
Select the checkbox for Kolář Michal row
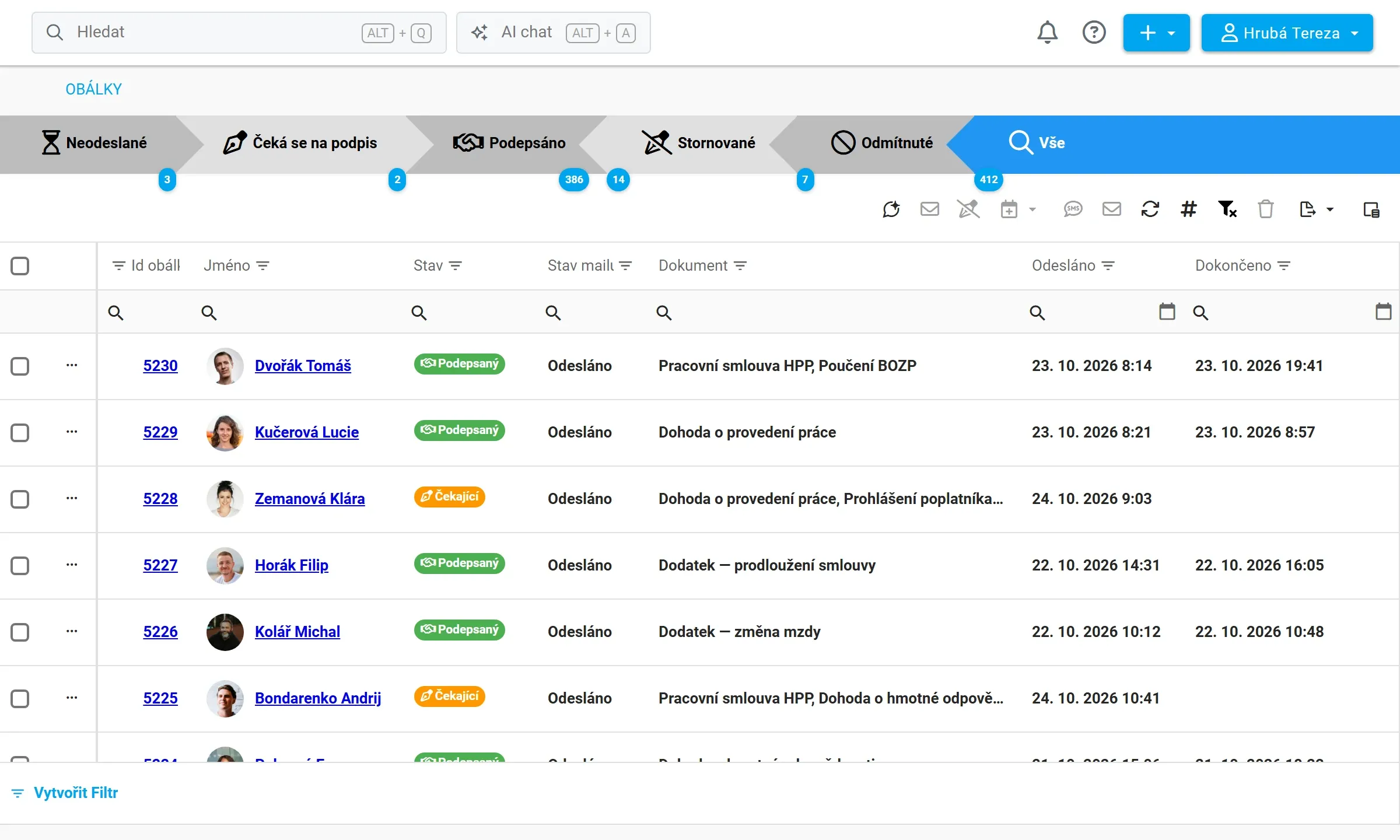tap(20, 632)
